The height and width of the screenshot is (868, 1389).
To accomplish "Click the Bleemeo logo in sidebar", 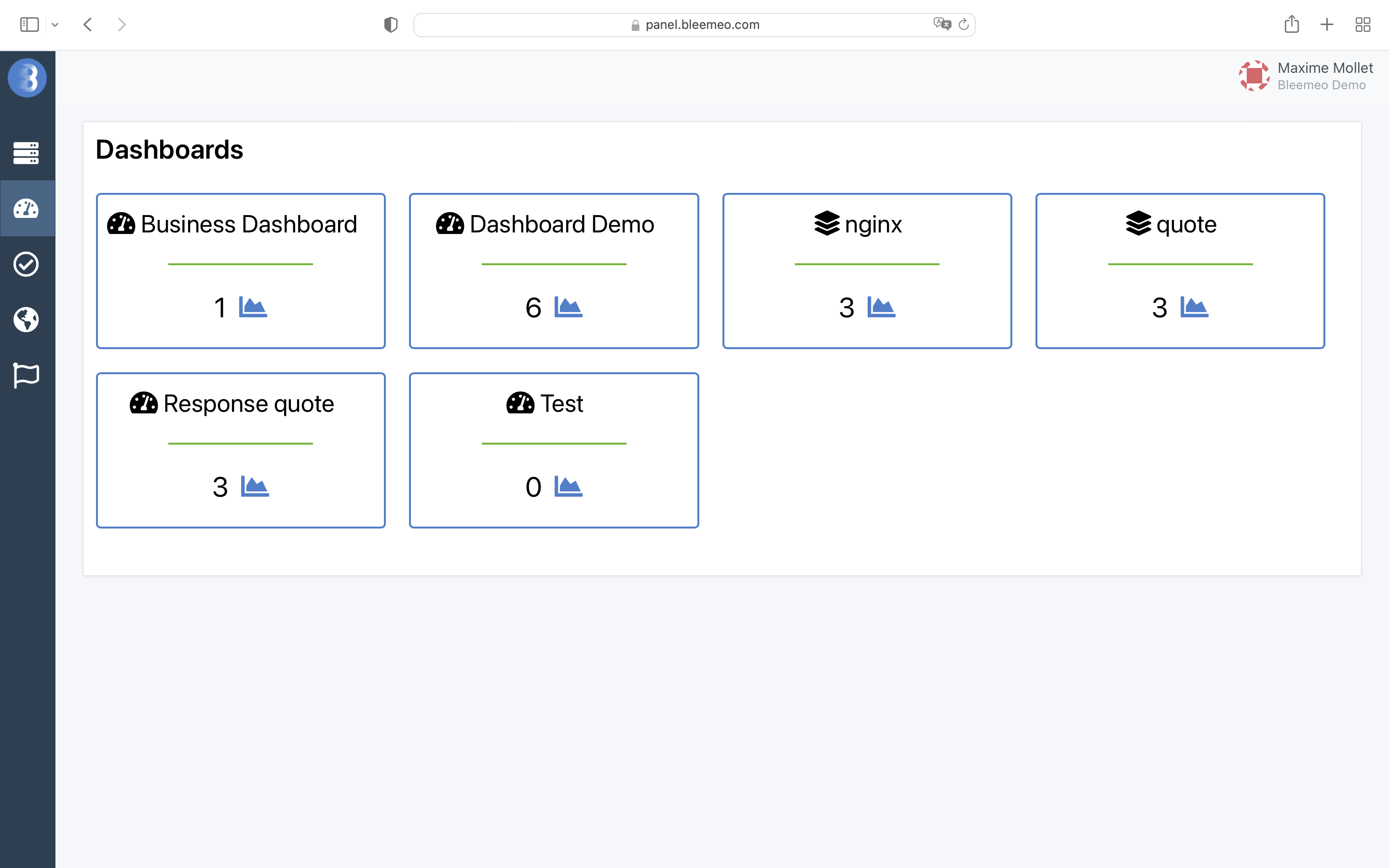I will (x=27, y=78).
